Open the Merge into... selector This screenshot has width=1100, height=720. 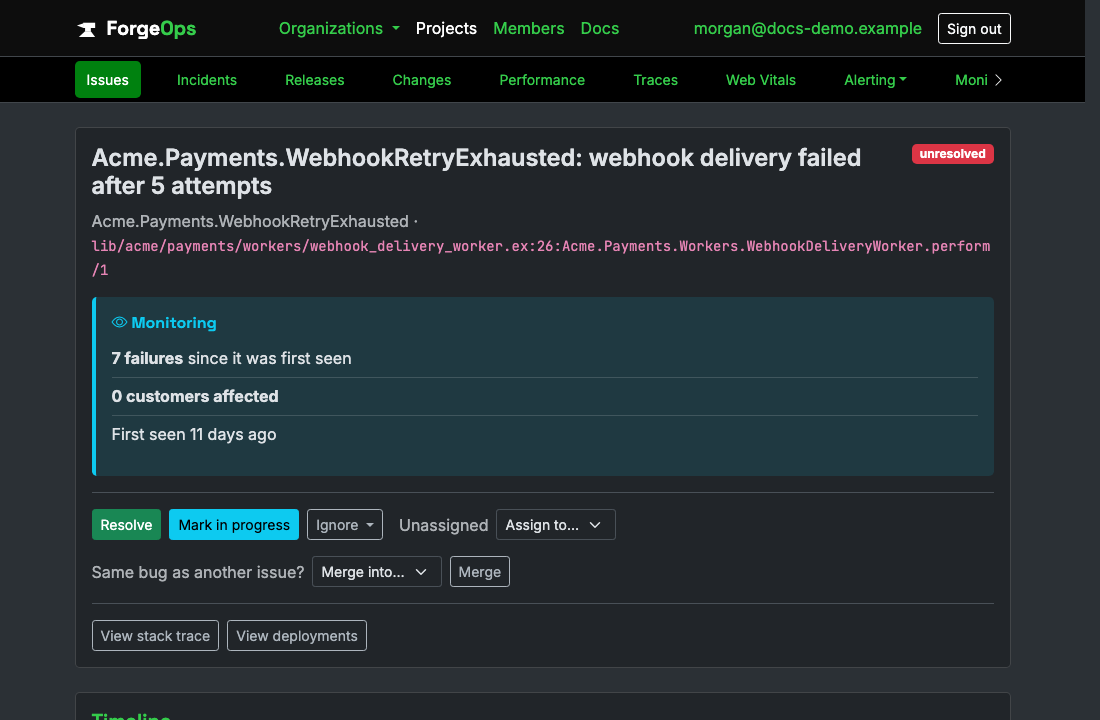[x=376, y=572]
